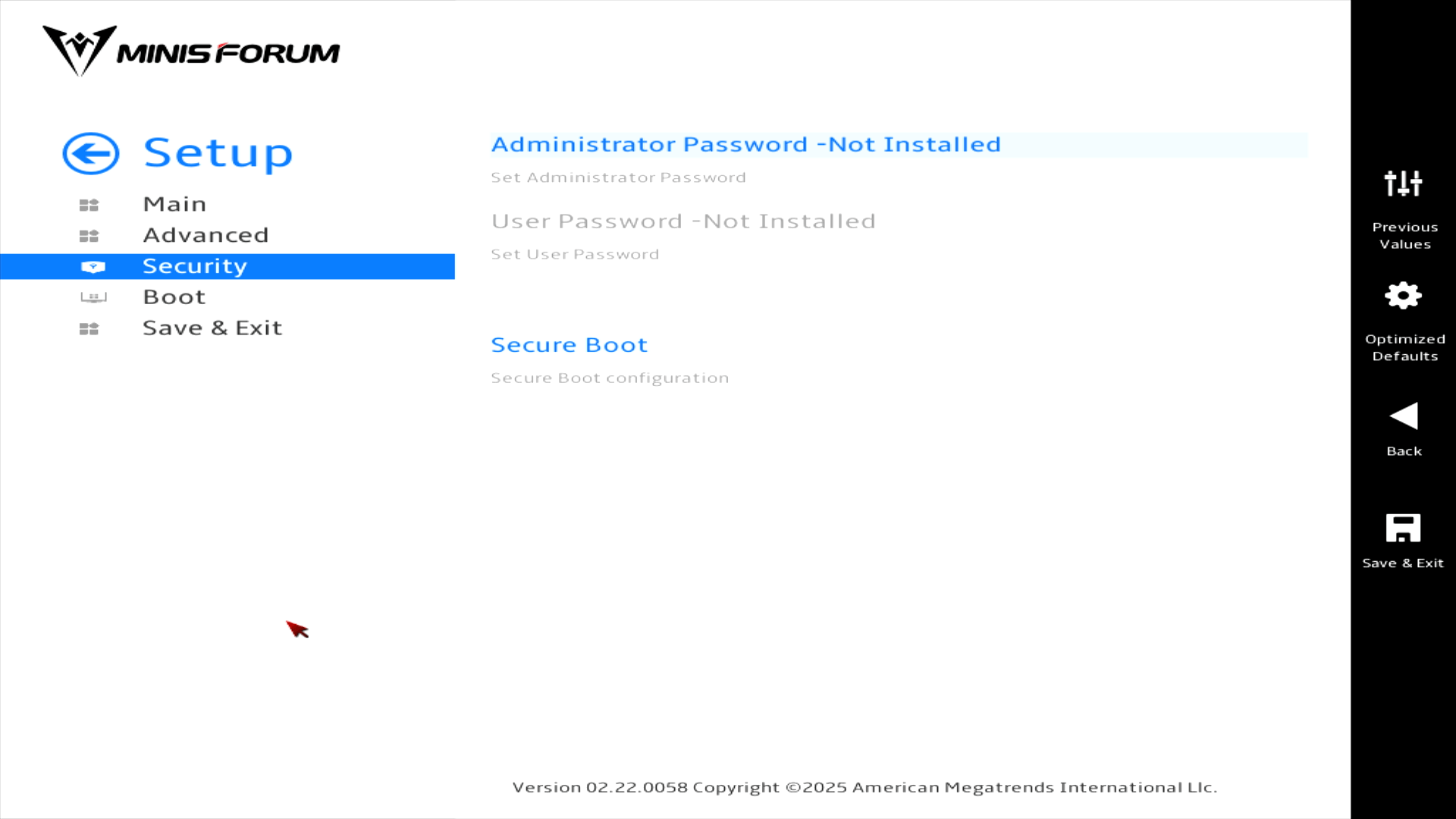Select User Password -Not Installed entry

point(682,221)
